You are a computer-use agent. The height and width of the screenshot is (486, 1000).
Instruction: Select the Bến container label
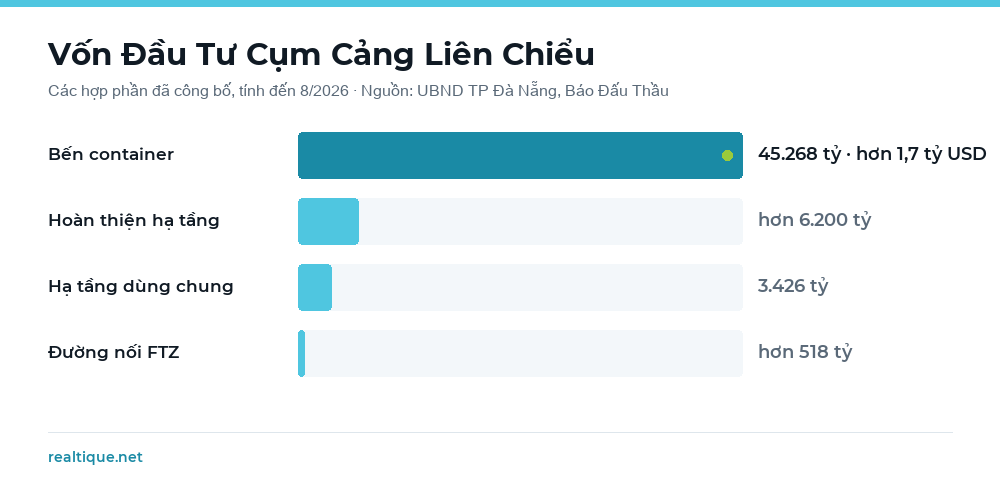[x=111, y=154]
